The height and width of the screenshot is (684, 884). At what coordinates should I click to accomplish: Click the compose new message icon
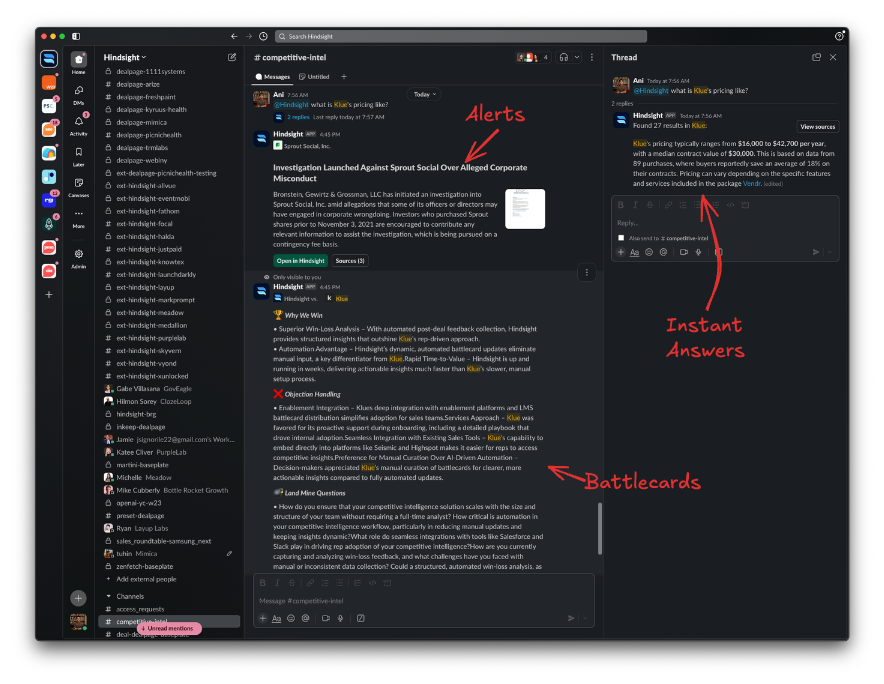click(x=232, y=57)
